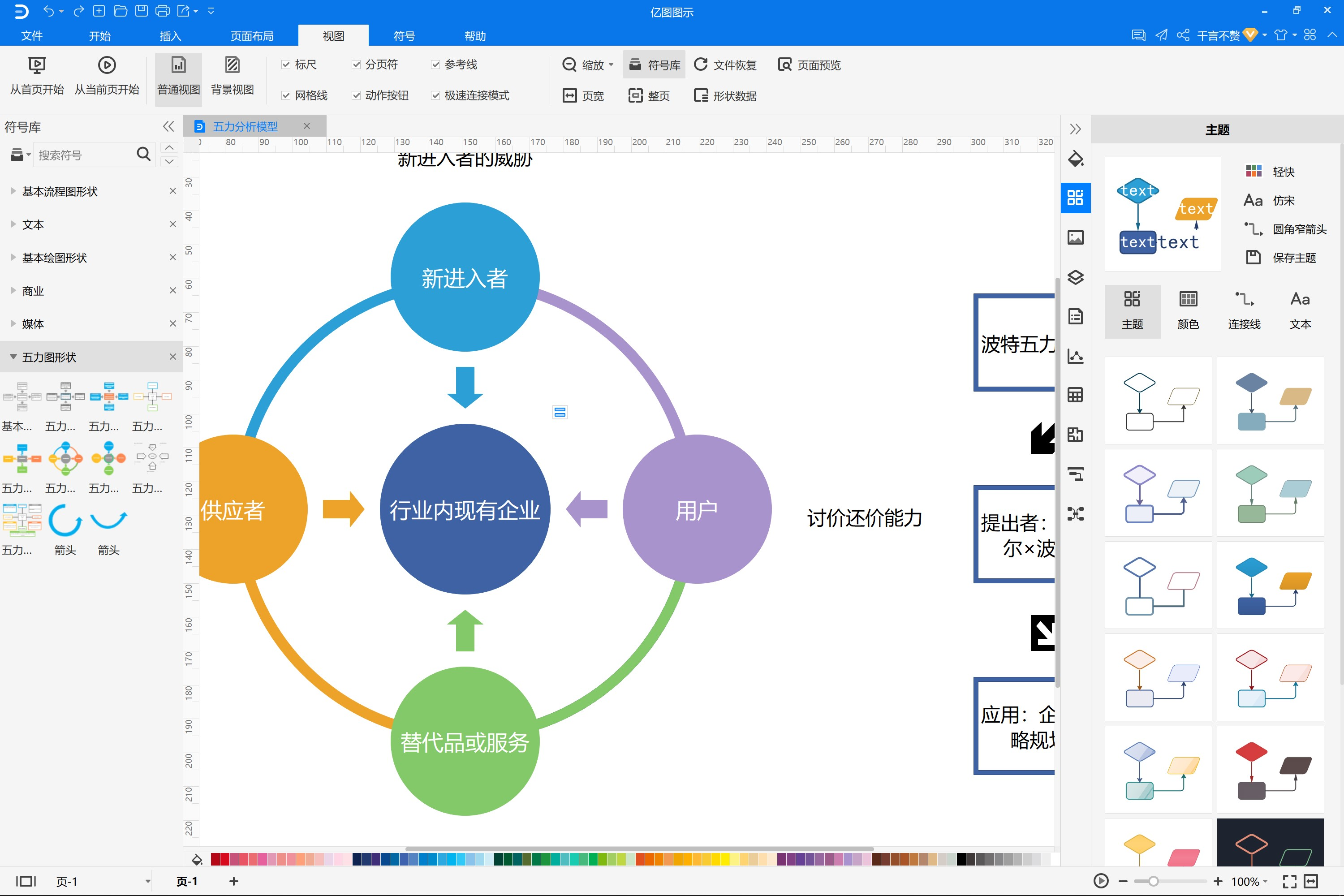1344x896 pixels.
Task: Open the image panel icon in sidebar
Action: 1075,237
